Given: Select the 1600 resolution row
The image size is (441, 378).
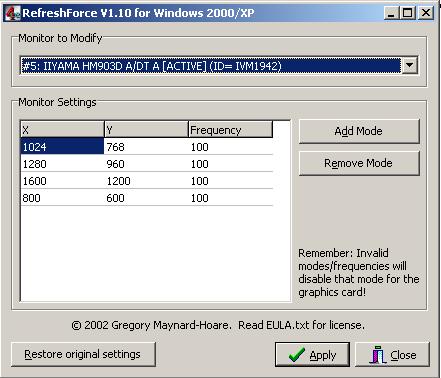Looking at the screenshot, I should (147, 181).
